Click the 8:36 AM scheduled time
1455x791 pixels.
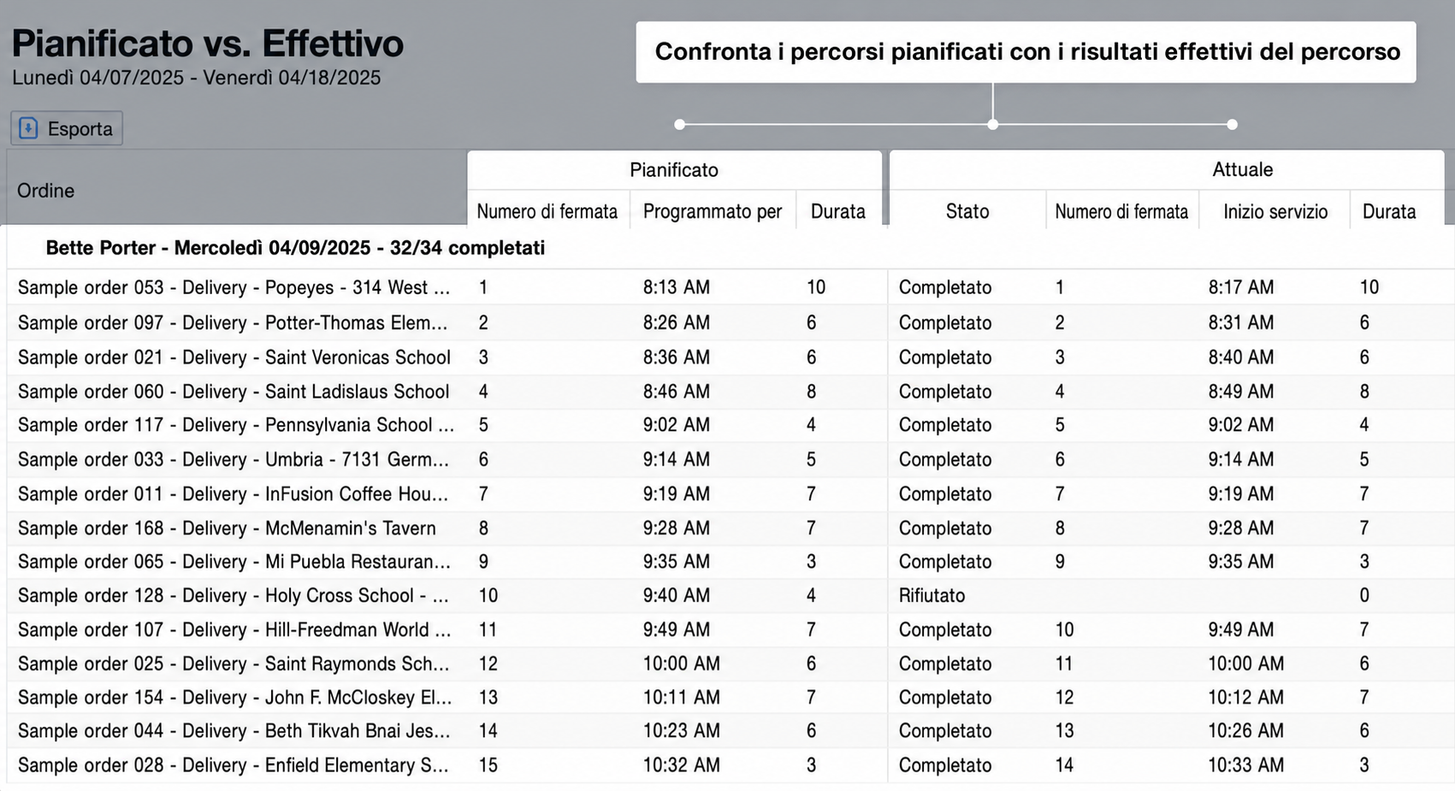(676, 357)
